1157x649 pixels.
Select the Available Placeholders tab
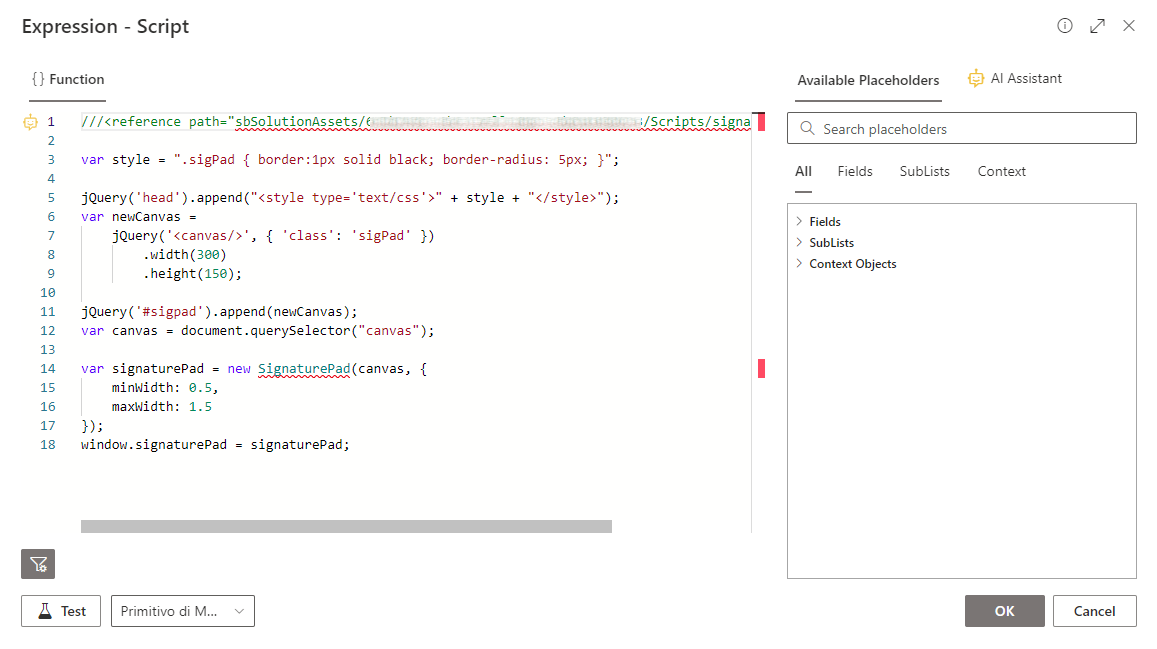click(868, 81)
